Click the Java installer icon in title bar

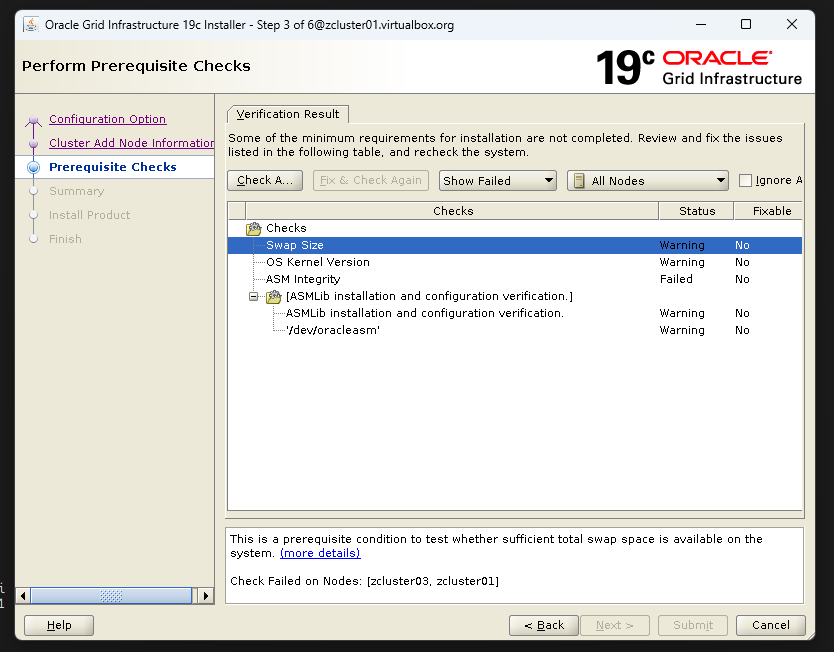tap(31, 24)
